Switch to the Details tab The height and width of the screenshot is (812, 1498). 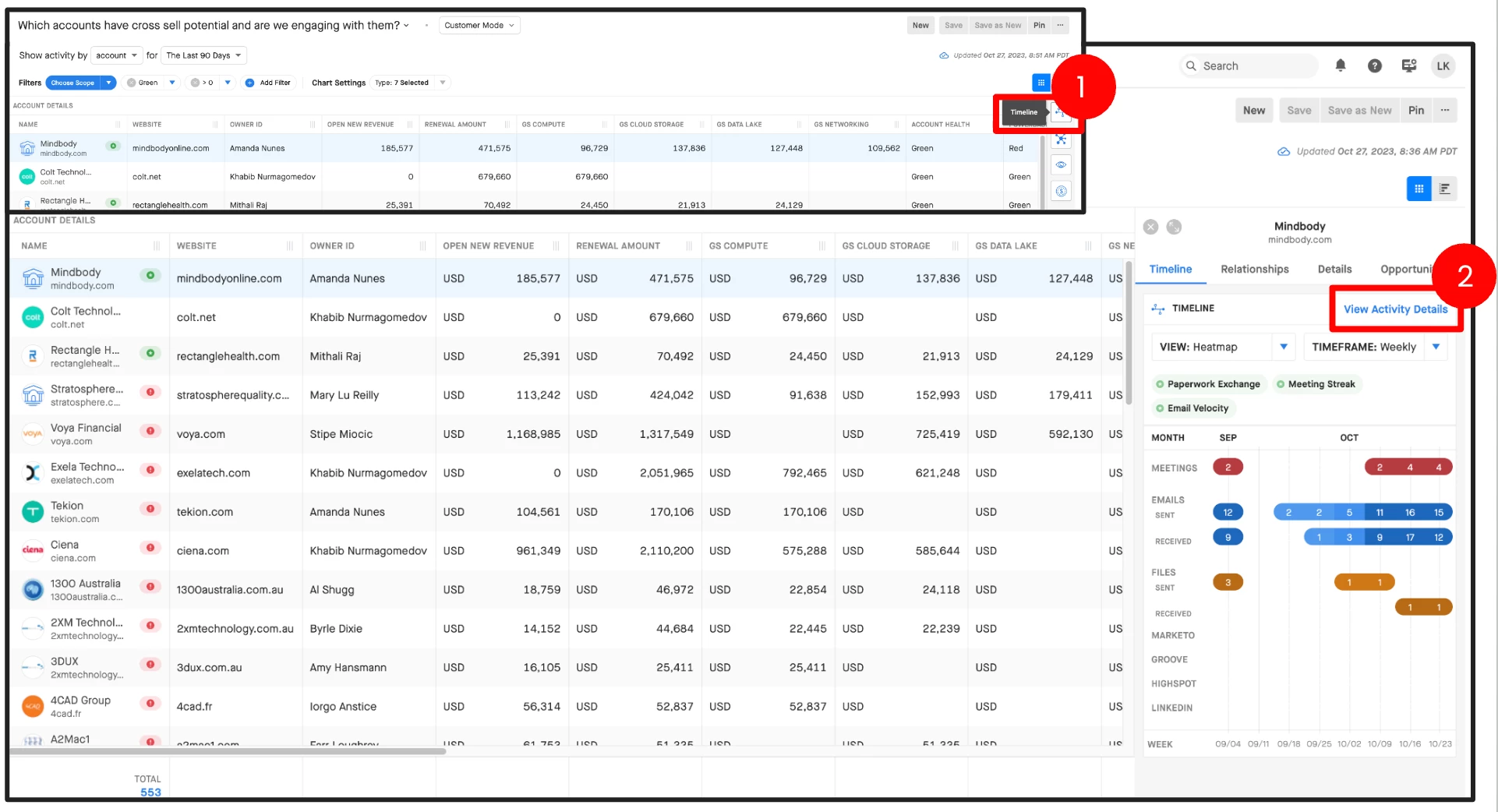[x=1334, y=269]
